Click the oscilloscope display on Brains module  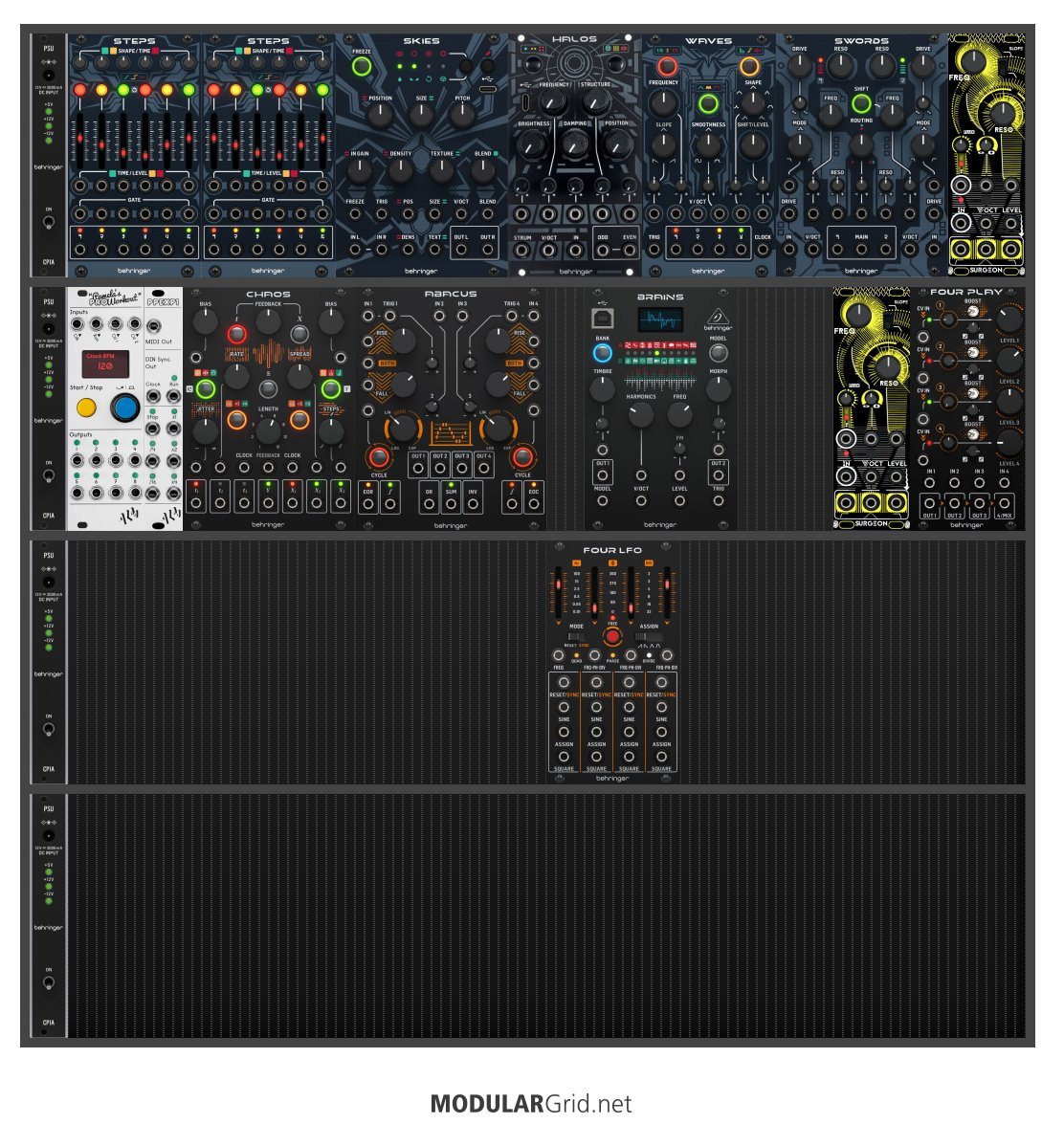point(659,319)
